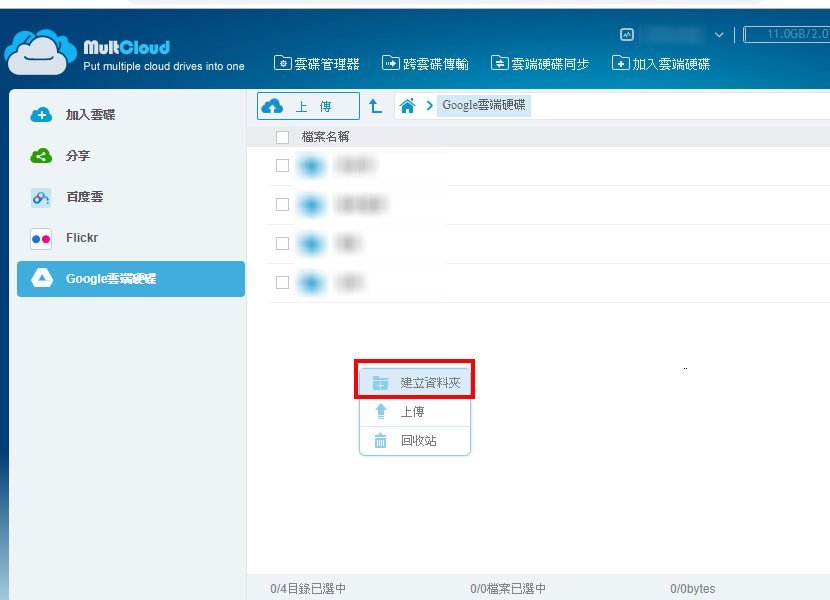This screenshot has height=600, width=830.
Task: Click the MultCloud cloud logo
Action: tap(40, 52)
